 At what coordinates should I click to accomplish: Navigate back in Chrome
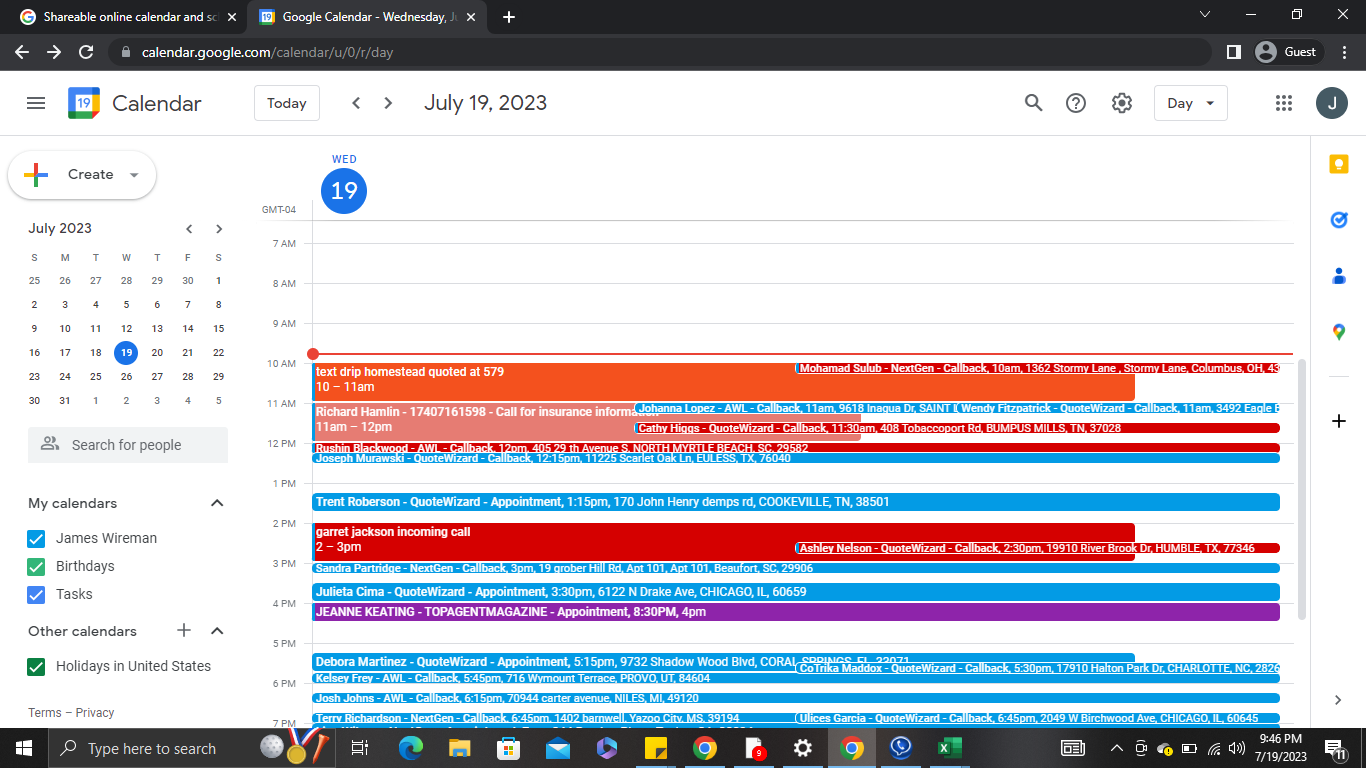click(x=22, y=52)
